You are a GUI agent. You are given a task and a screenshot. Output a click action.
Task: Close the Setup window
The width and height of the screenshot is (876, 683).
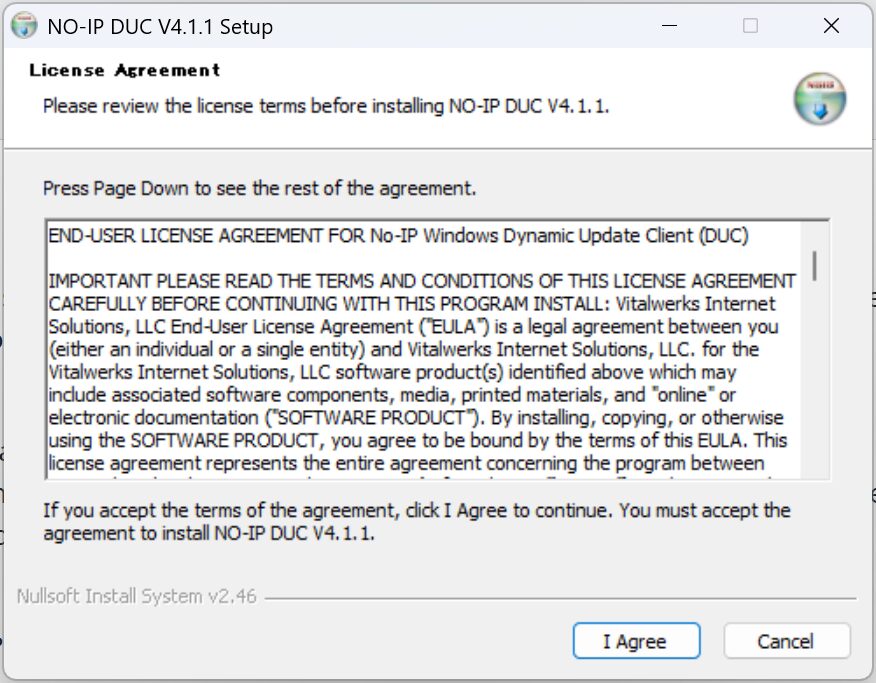point(831,27)
